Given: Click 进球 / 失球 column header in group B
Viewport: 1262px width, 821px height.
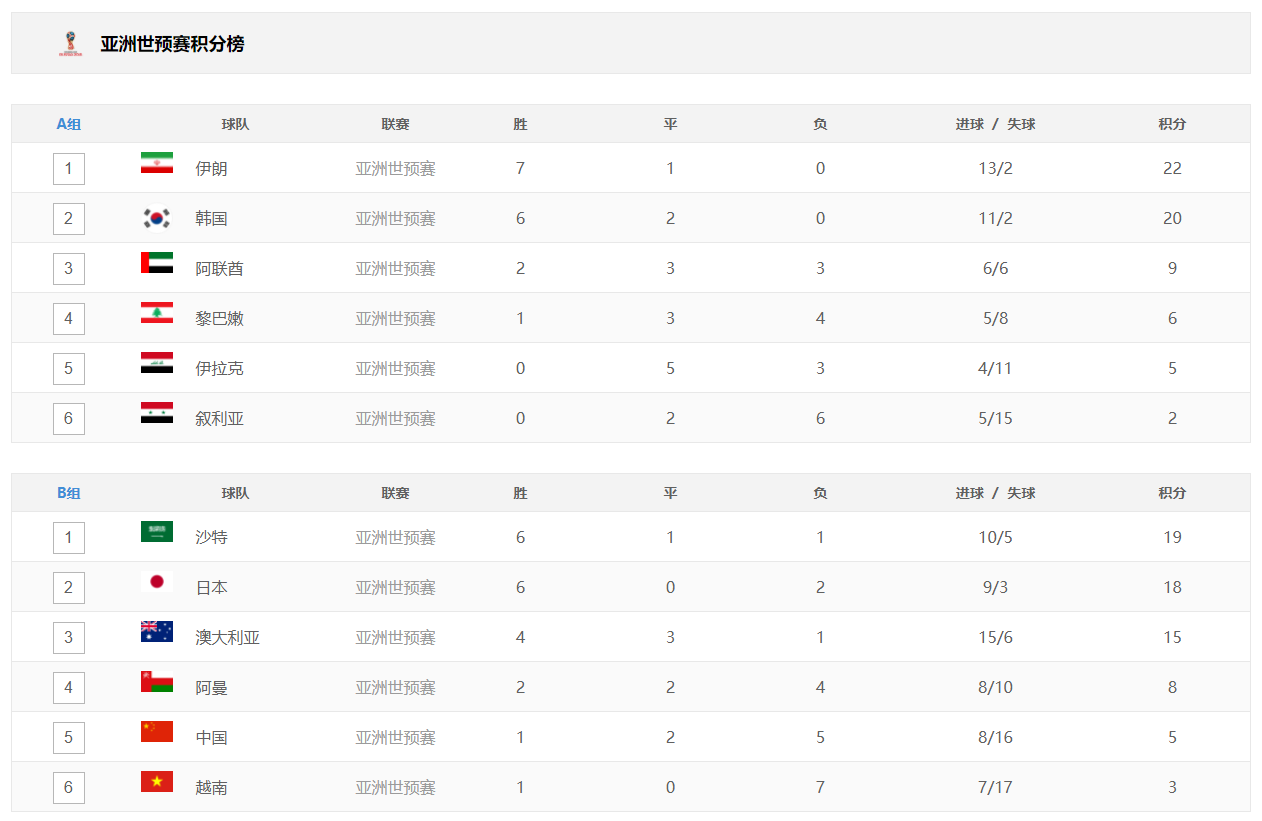Looking at the screenshot, I should click(x=995, y=493).
